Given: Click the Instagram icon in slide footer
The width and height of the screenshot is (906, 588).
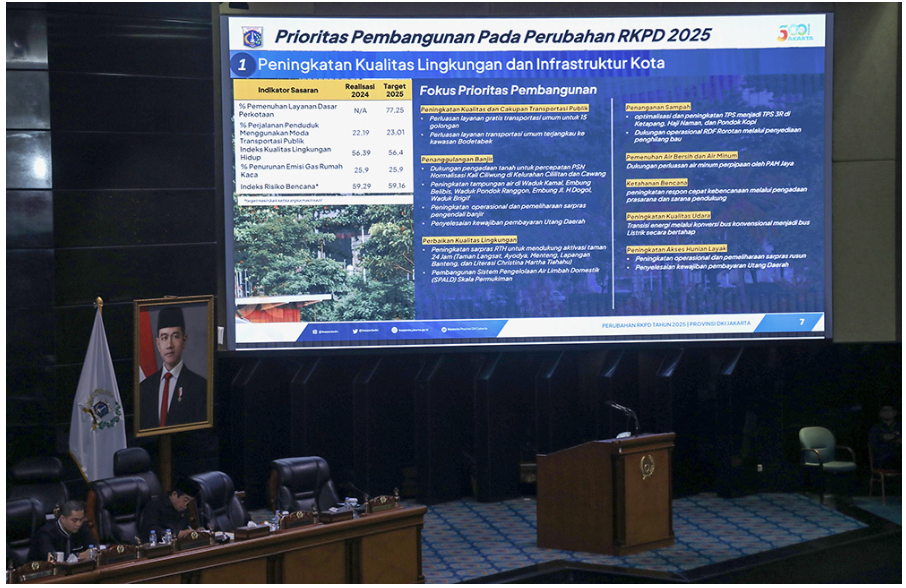Looking at the screenshot, I should pos(314,330).
